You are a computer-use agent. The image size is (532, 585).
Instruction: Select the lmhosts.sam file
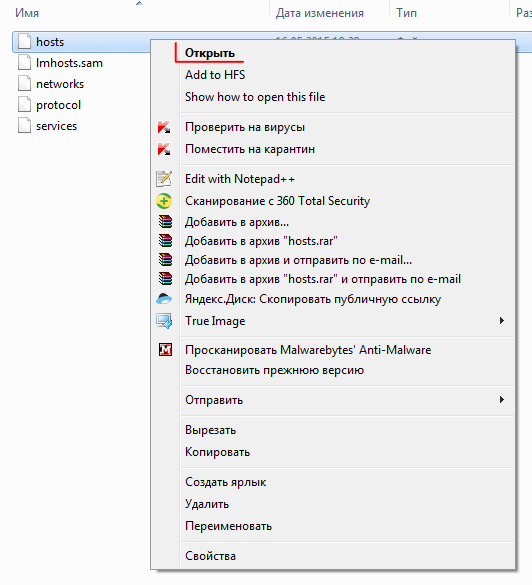[x=69, y=63]
